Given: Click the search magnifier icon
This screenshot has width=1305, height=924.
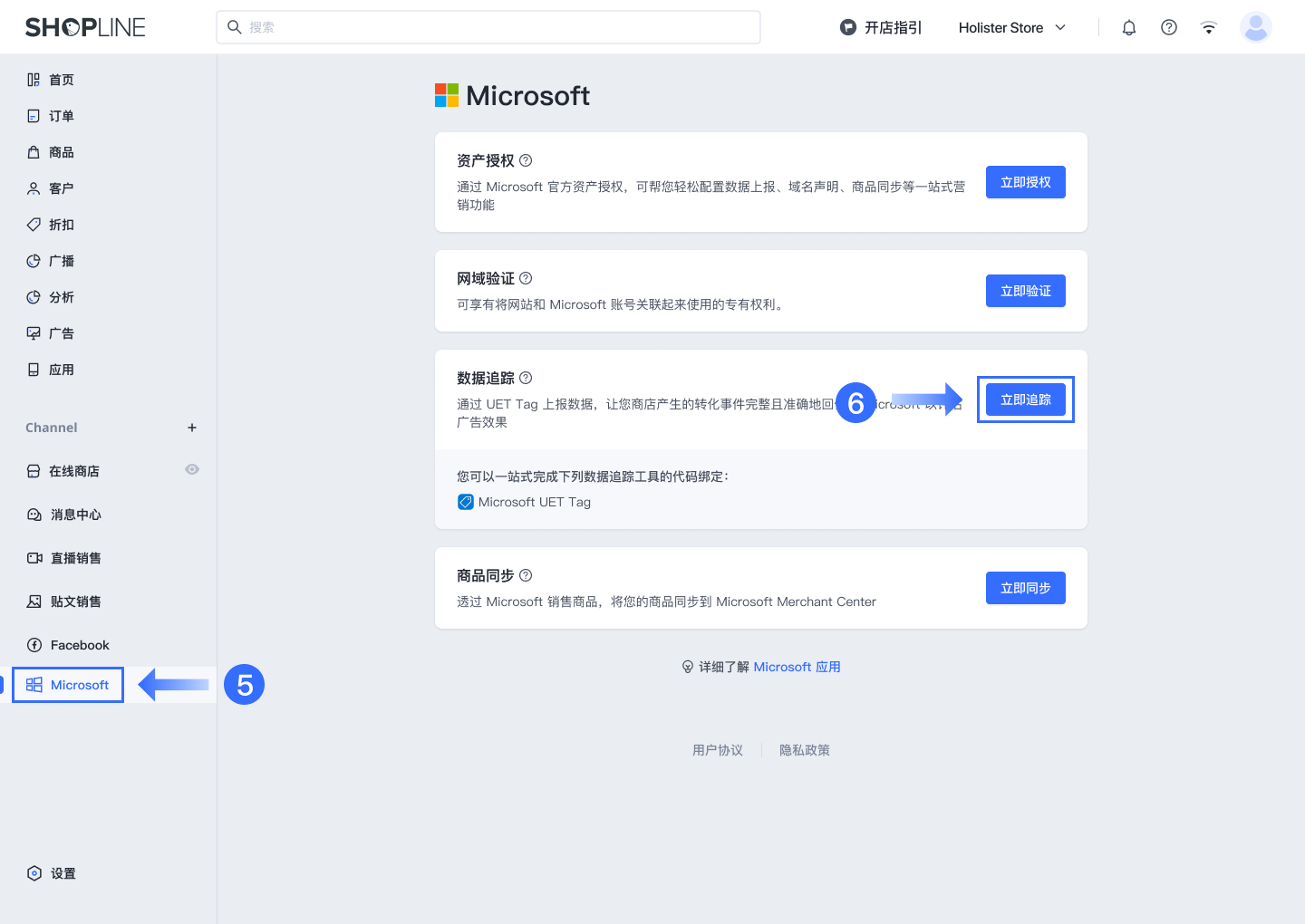Looking at the screenshot, I should 234,27.
